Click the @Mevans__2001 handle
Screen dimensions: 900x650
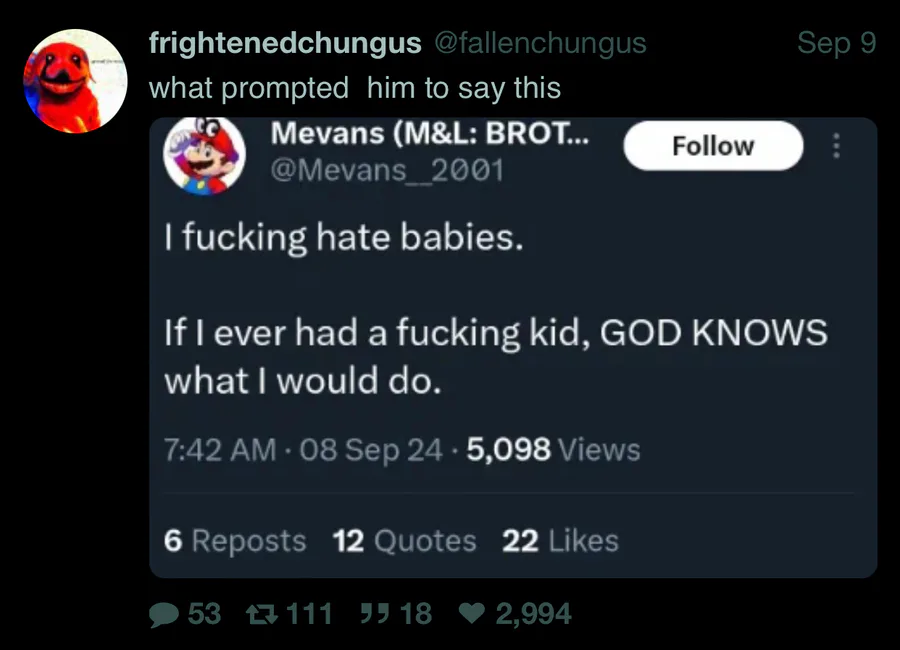click(387, 170)
